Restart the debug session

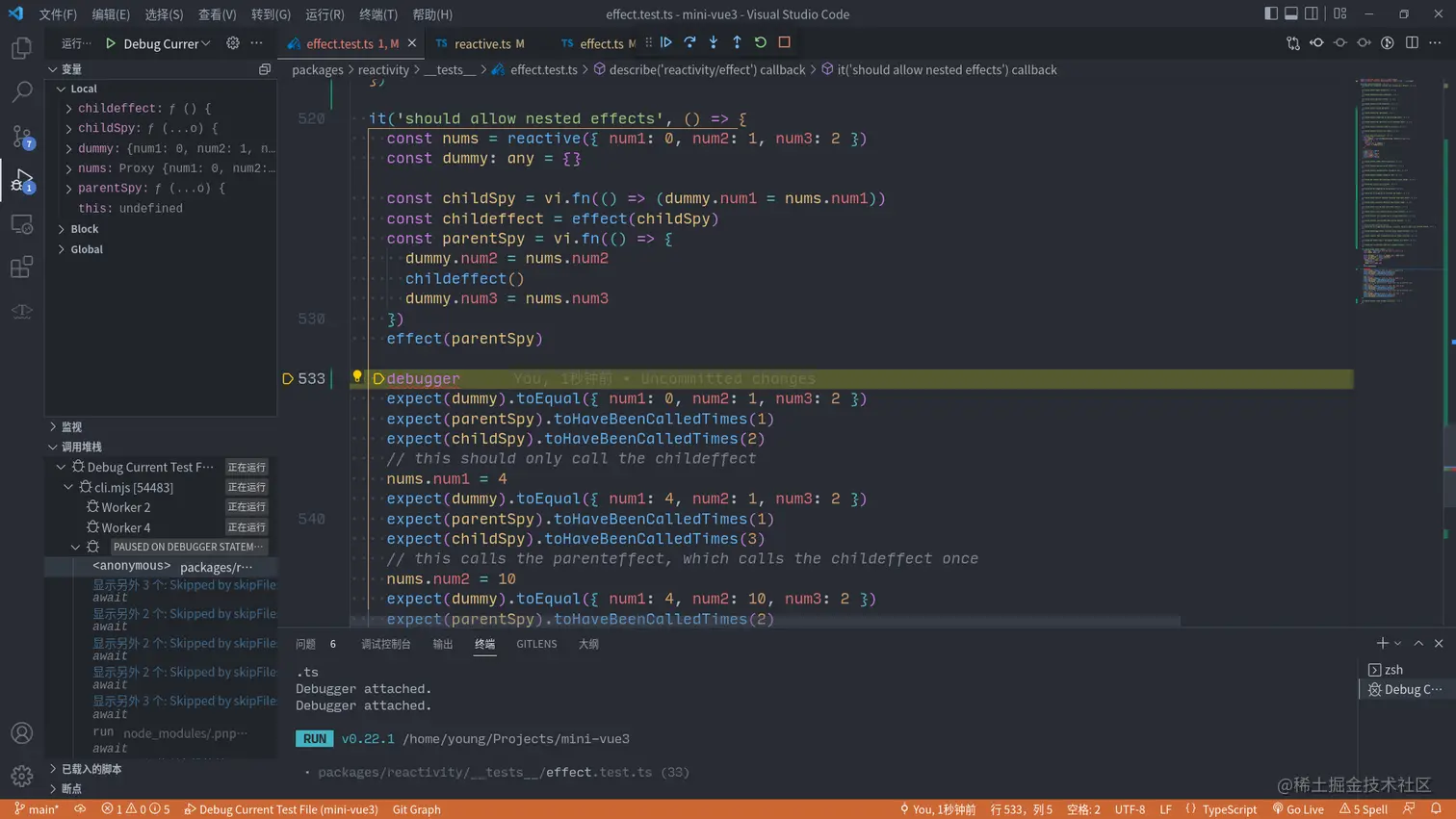tap(761, 42)
